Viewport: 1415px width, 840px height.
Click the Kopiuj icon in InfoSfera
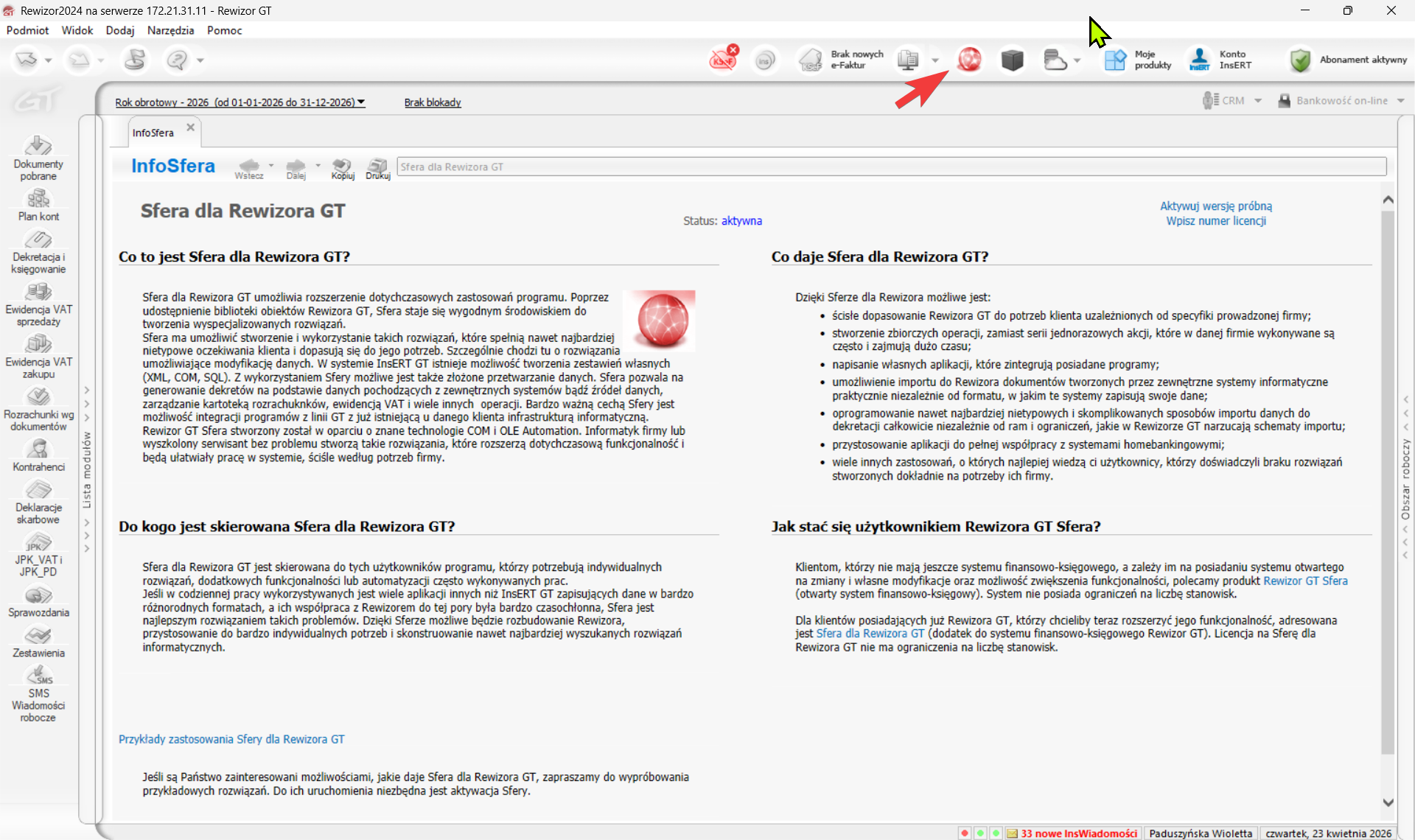[343, 168]
